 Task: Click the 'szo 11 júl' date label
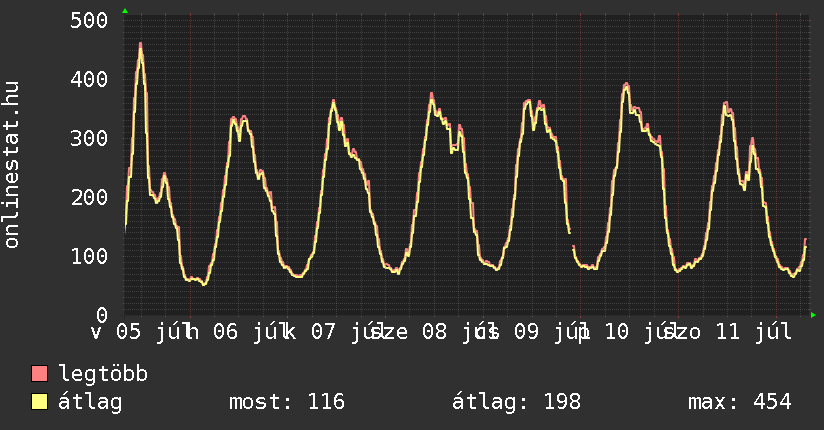coord(728,332)
